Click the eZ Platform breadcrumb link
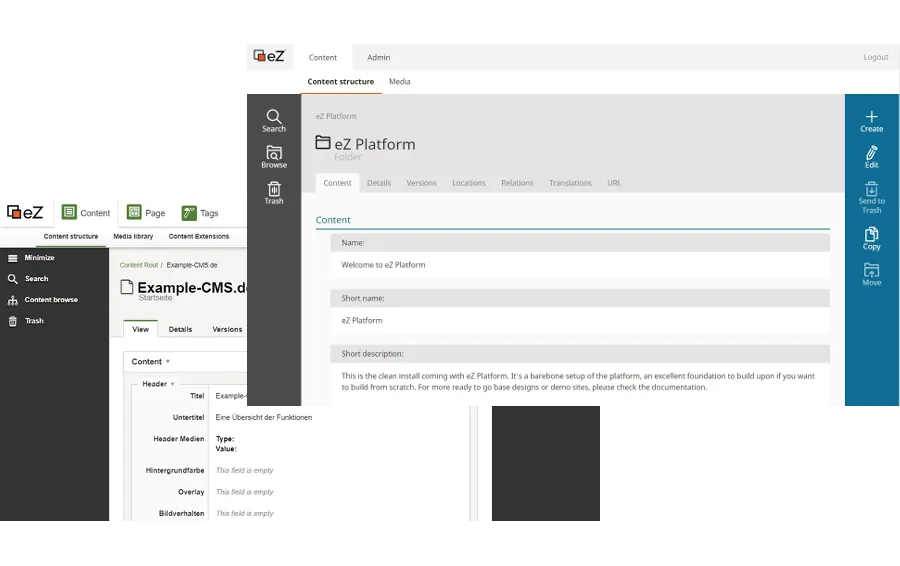The height and width of the screenshot is (566, 900). [336, 116]
